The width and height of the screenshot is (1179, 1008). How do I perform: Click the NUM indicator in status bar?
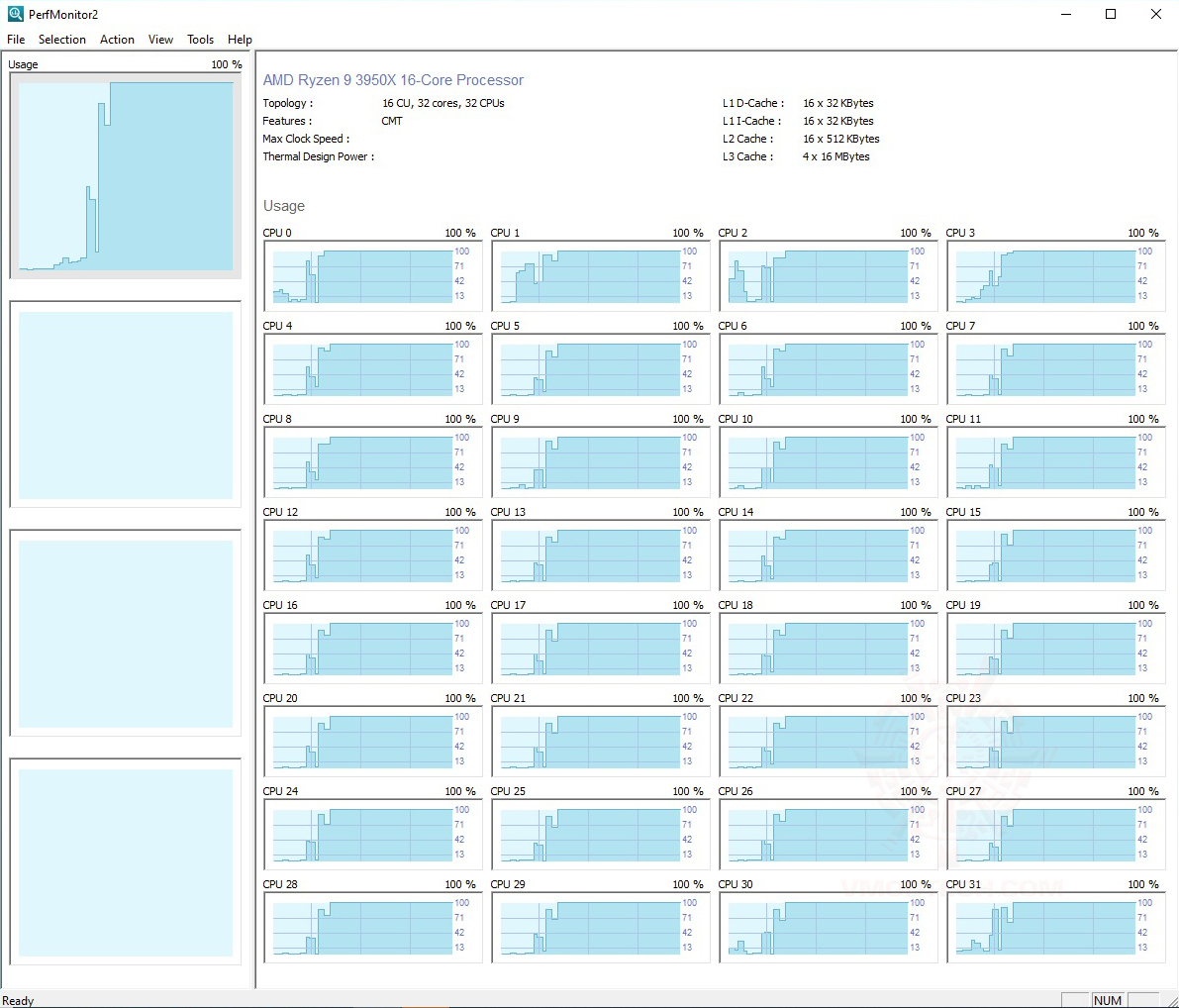[x=1107, y=1000]
